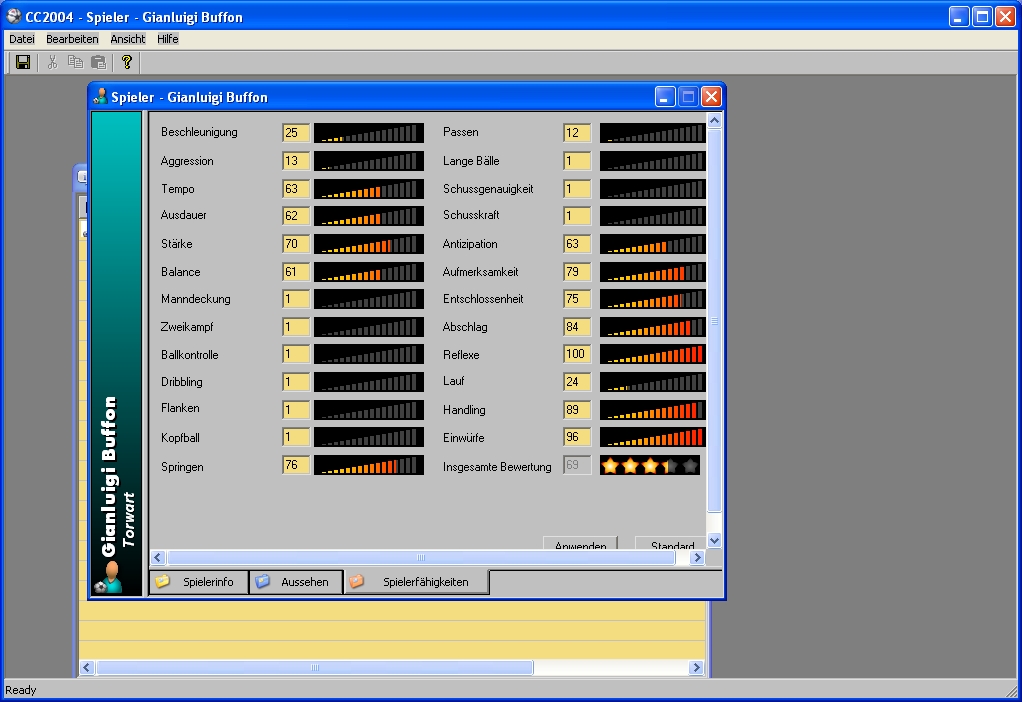Switch to the Spielerinfo tab

point(198,582)
